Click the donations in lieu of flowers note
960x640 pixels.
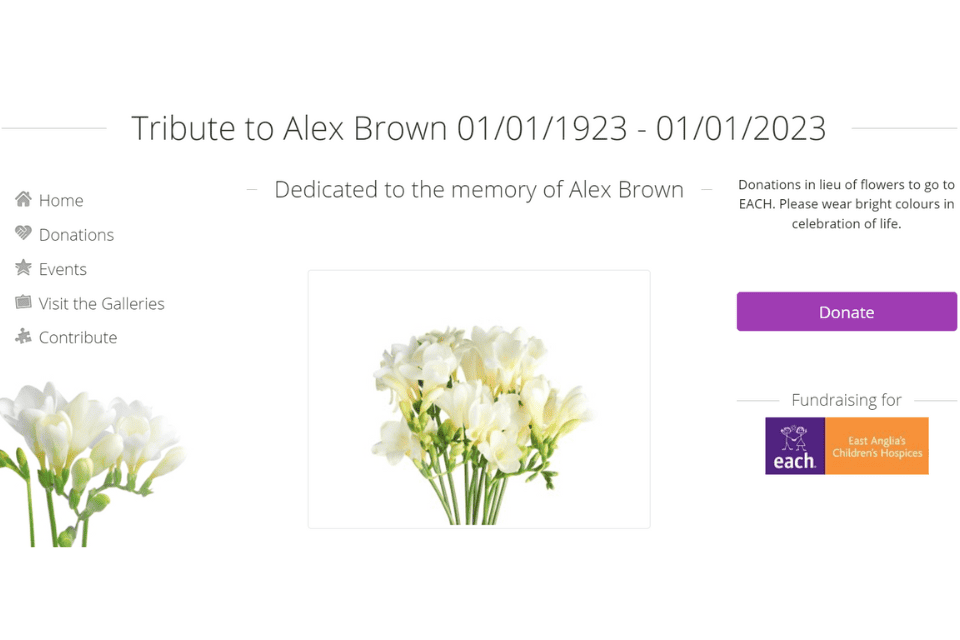click(846, 204)
